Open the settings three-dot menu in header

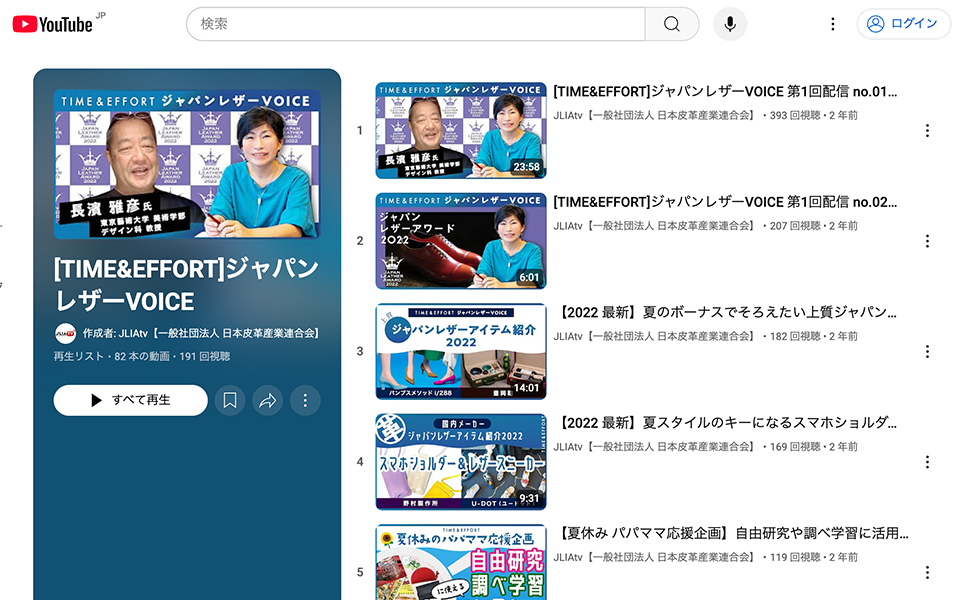(x=833, y=24)
